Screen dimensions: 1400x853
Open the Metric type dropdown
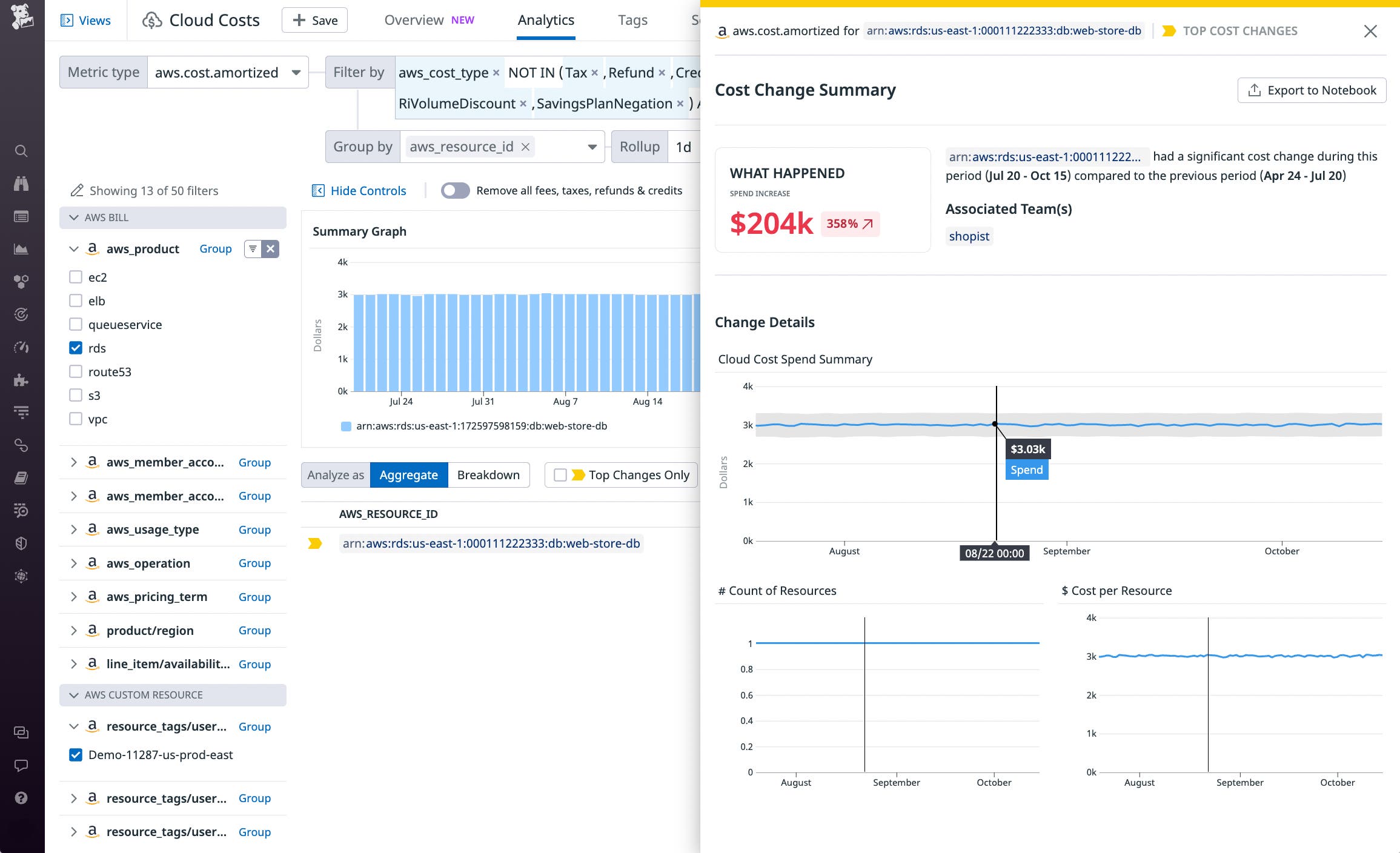[296, 72]
